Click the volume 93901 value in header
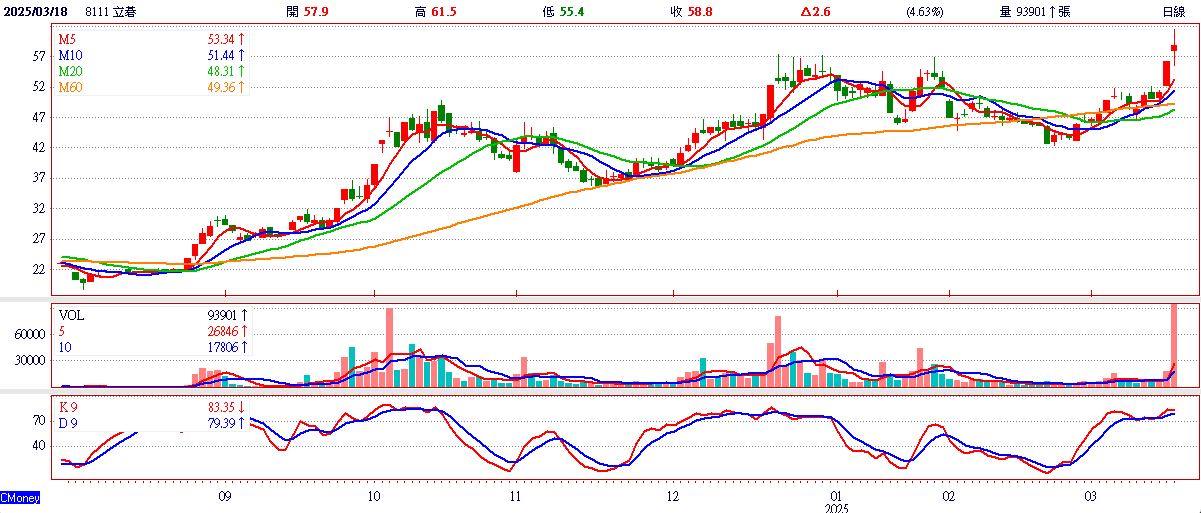The image size is (1201, 513). (1033, 11)
